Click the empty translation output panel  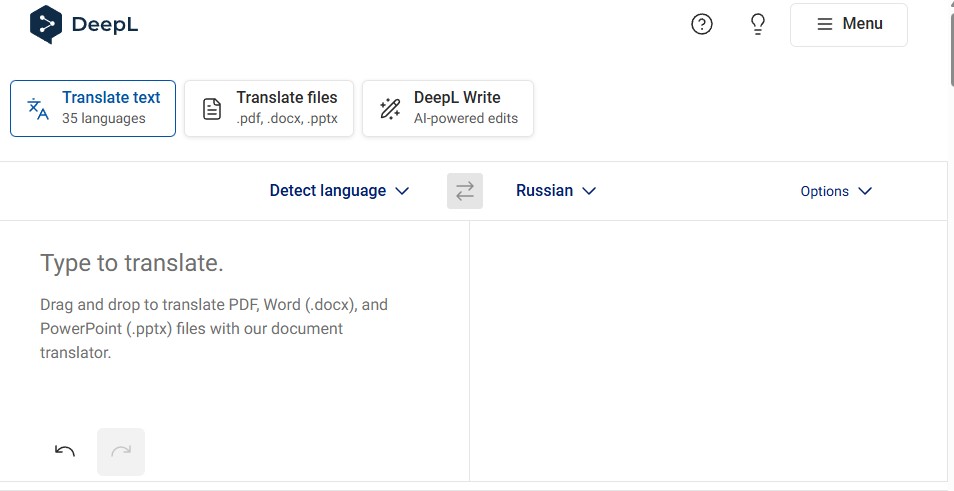coord(708,350)
